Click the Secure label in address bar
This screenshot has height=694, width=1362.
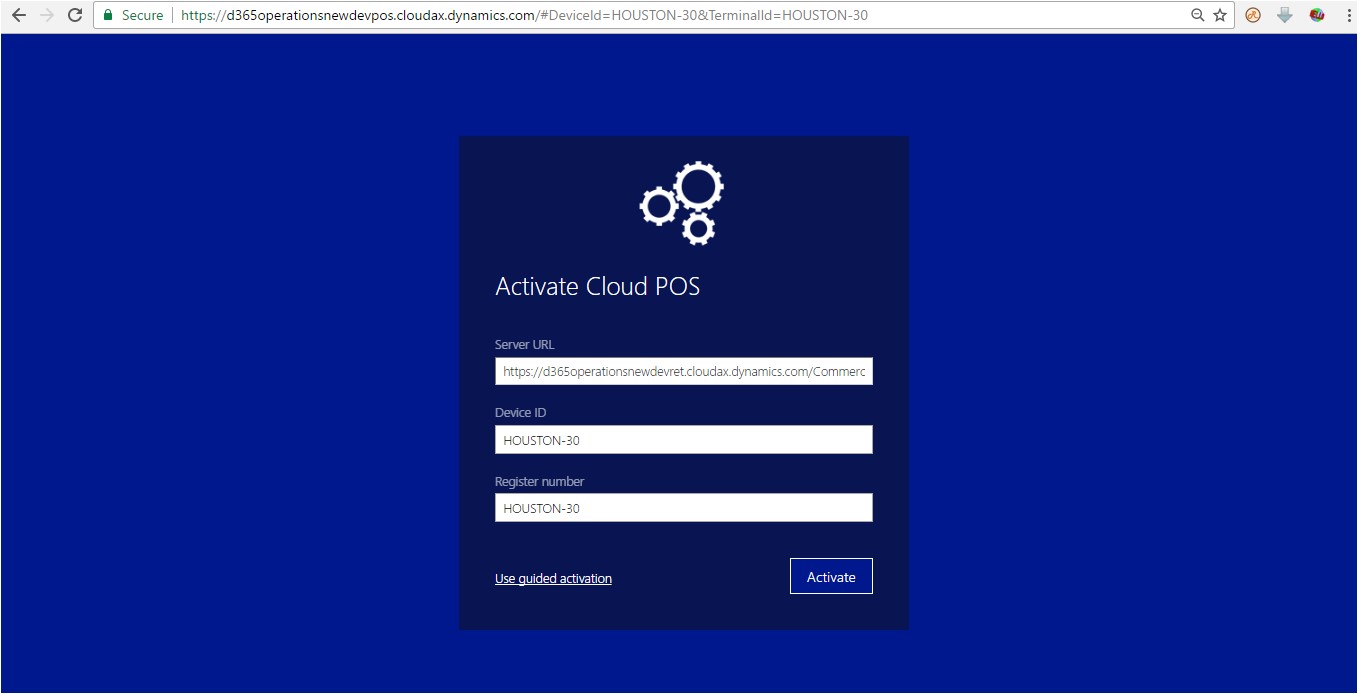click(142, 16)
